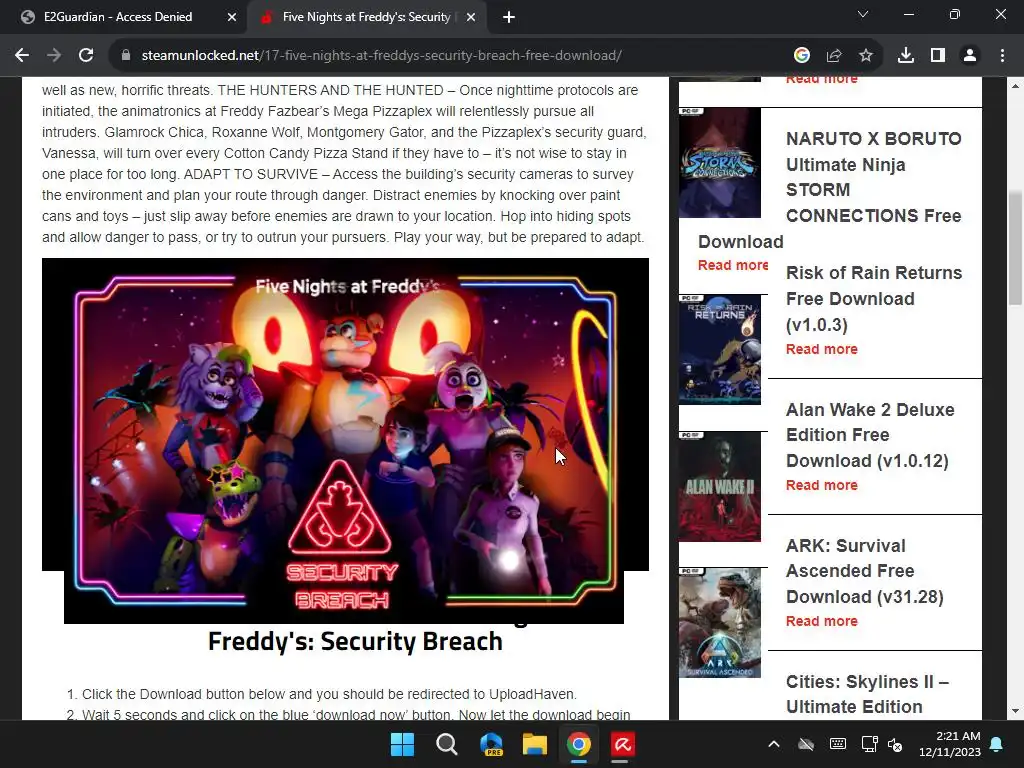Open network display tray icon
Viewport: 1024px width, 768px height.
[x=869, y=744]
